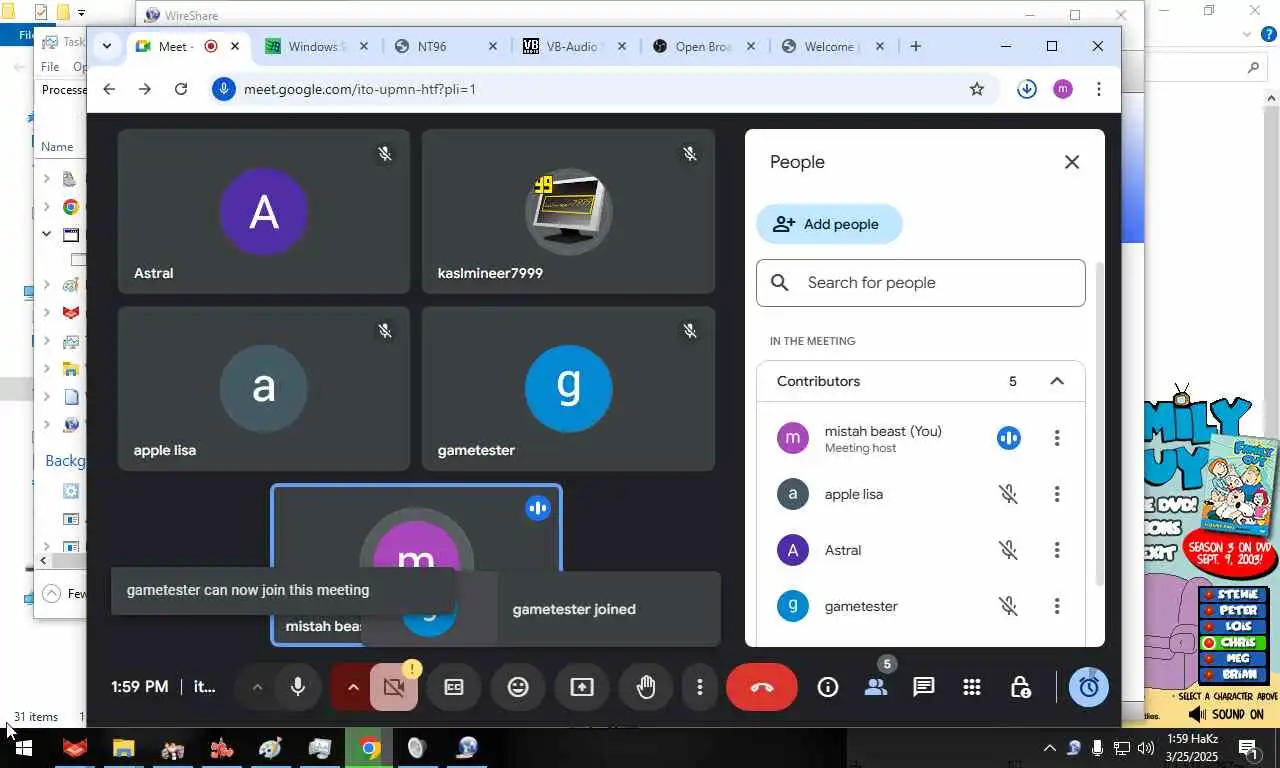Open more actions for apple lisa
The image size is (1280, 768).
(1057, 494)
